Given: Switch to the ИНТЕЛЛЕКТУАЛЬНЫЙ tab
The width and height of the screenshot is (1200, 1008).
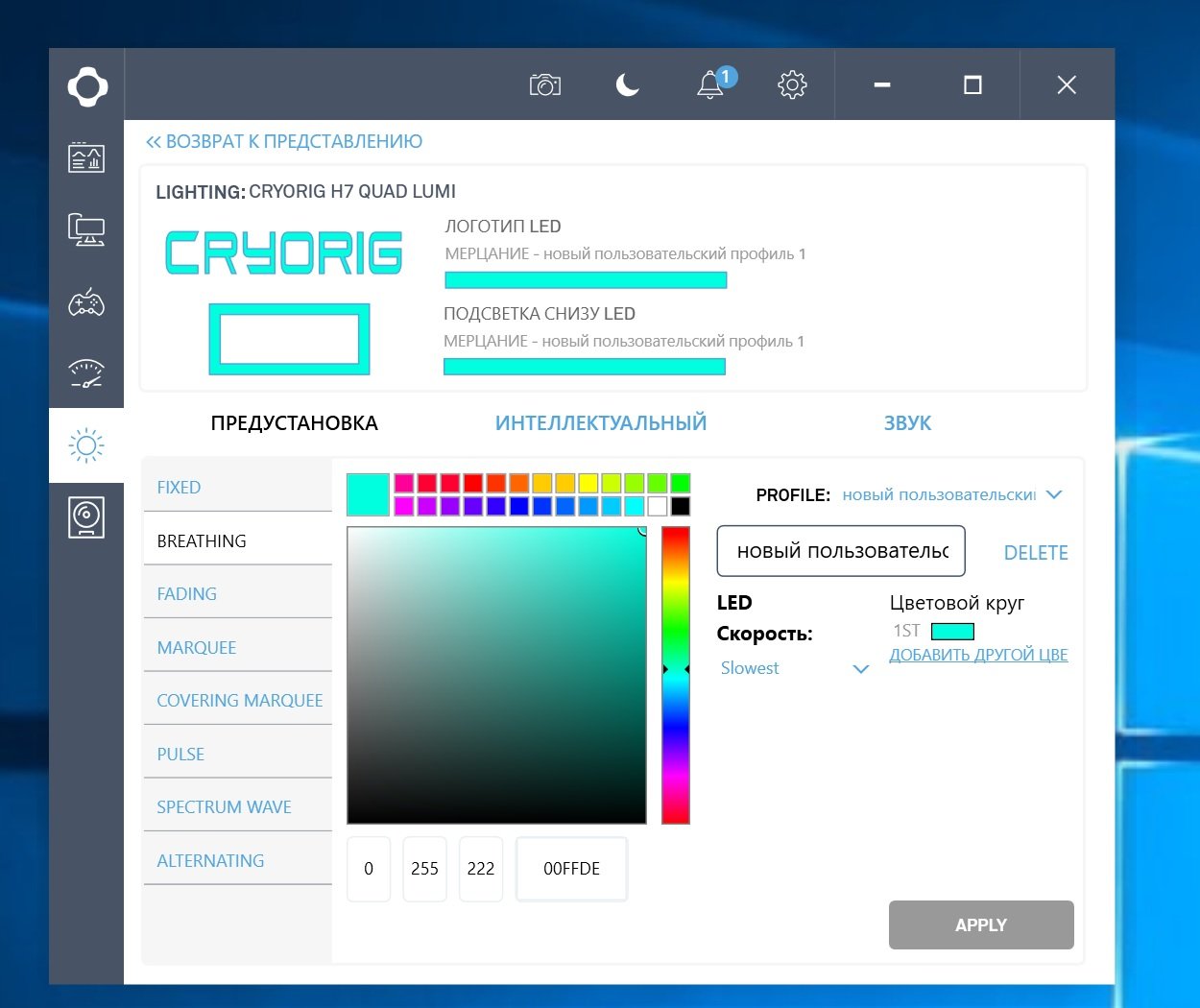Looking at the screenshot, I should point(601,423).
